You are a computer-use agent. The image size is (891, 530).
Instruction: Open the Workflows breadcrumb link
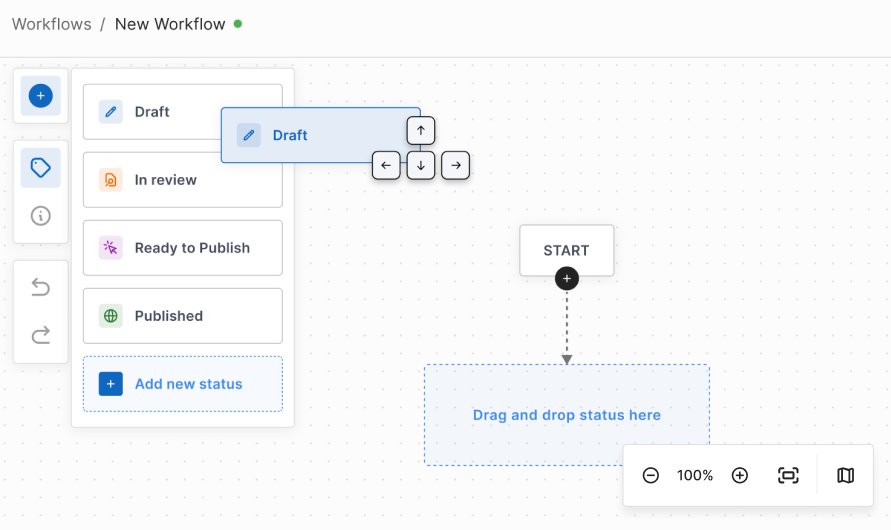(x=52, y=24)
